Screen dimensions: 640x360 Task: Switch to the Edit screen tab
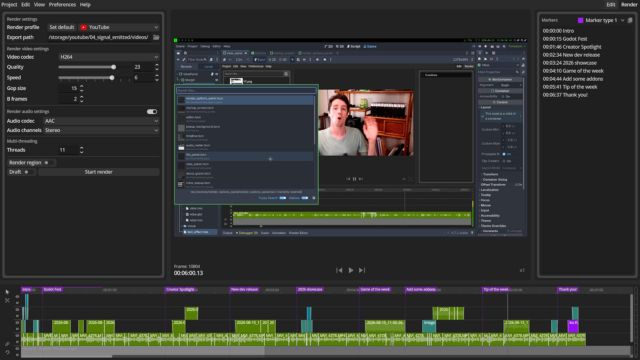[611, 4]
